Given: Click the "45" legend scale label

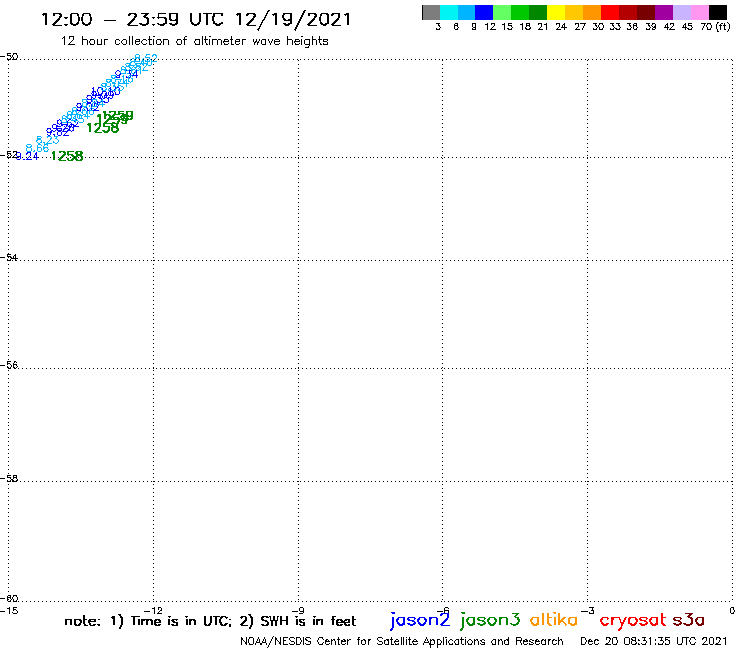Looking at the screenshot, I should coord(687,27).
